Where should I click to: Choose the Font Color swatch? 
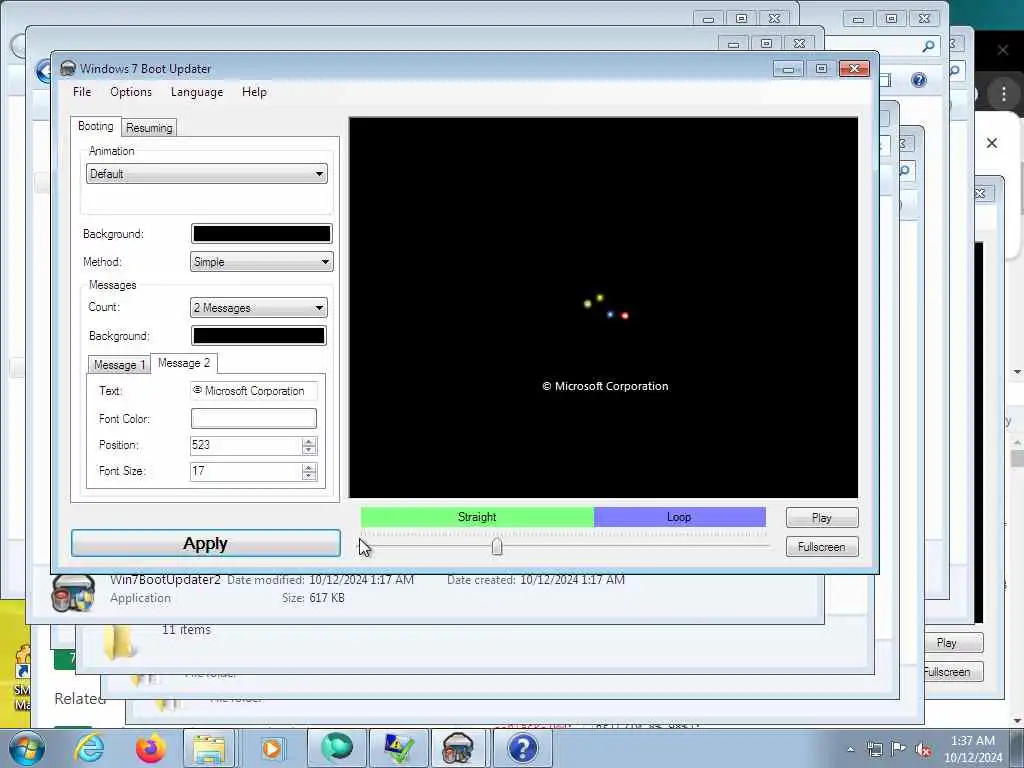(x=253, y=419)
